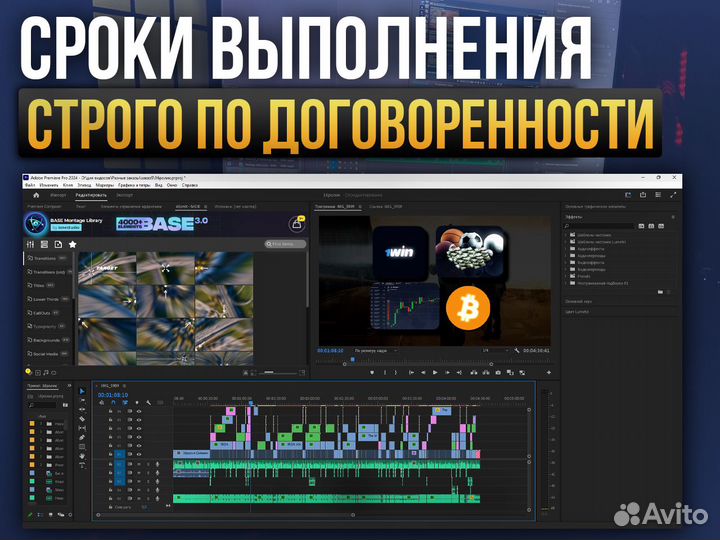This screenshot has height=540, width=720.
Task: Click Program monitor blue playhead marker
Action: pos(353,360)
